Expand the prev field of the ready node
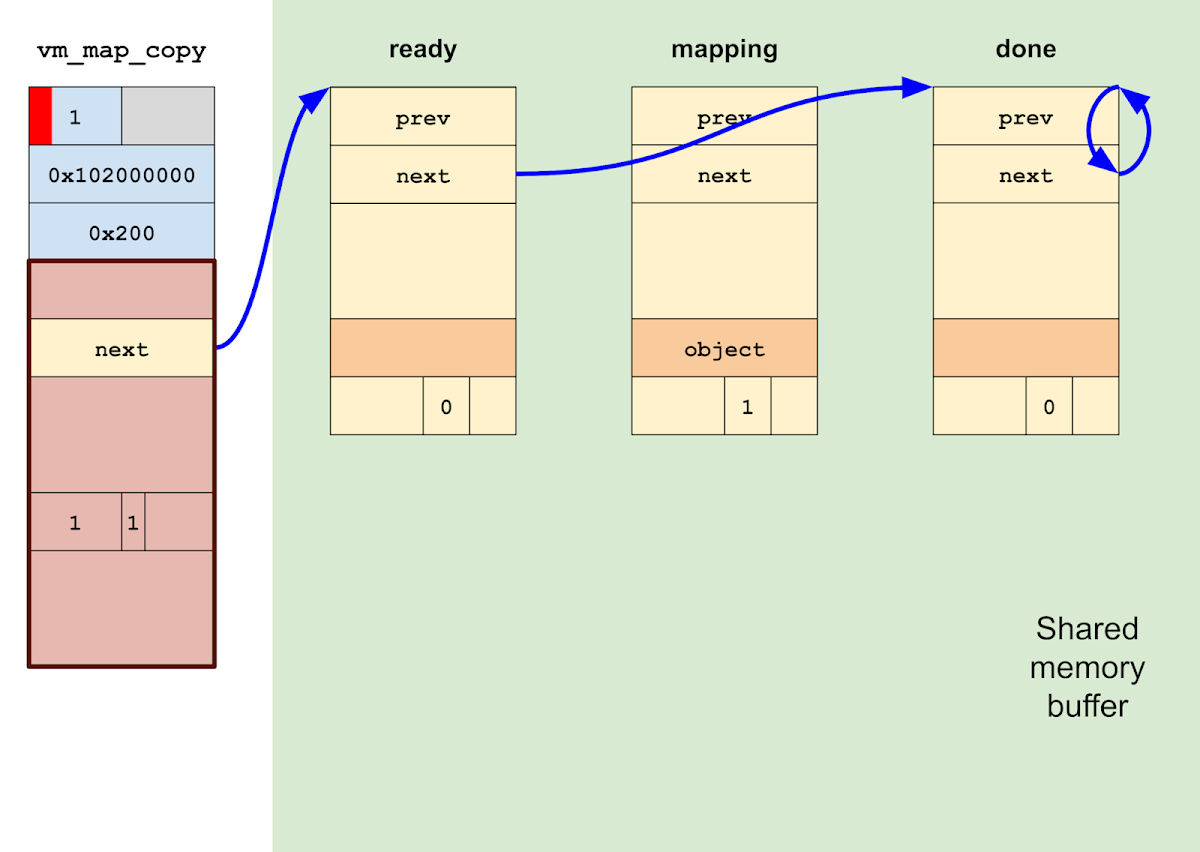This screenshot has width=1200, height=852. [x=422, y=117]
